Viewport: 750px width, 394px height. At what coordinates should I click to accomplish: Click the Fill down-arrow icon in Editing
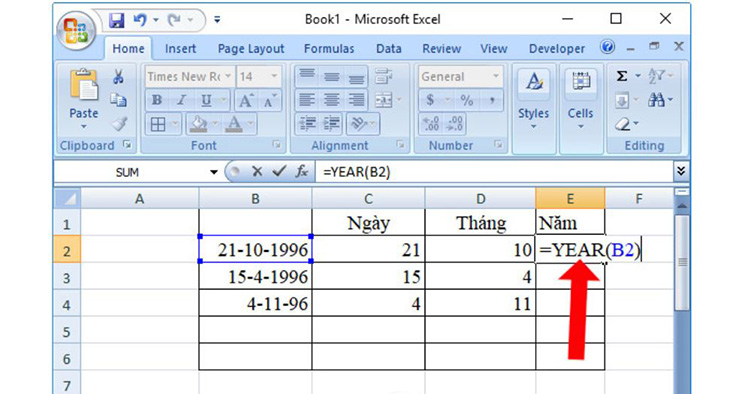pos(622,100)
